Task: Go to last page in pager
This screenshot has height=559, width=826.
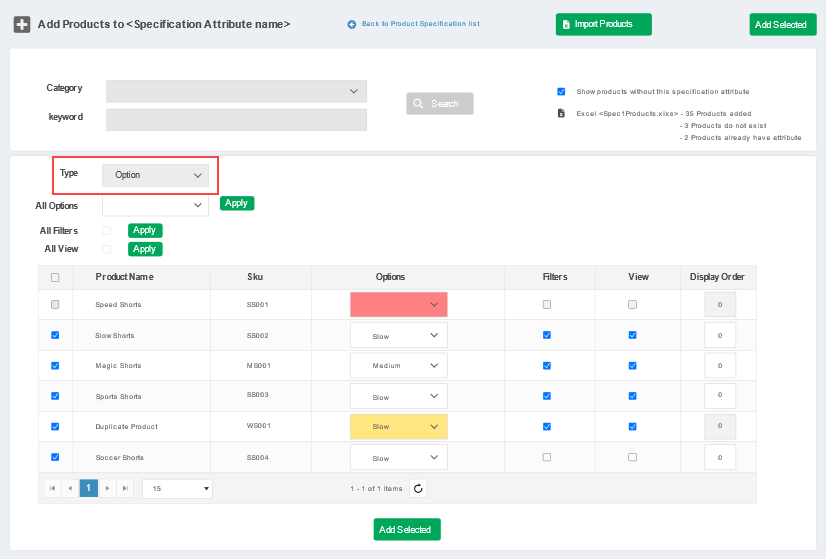Action: [125, 488]
